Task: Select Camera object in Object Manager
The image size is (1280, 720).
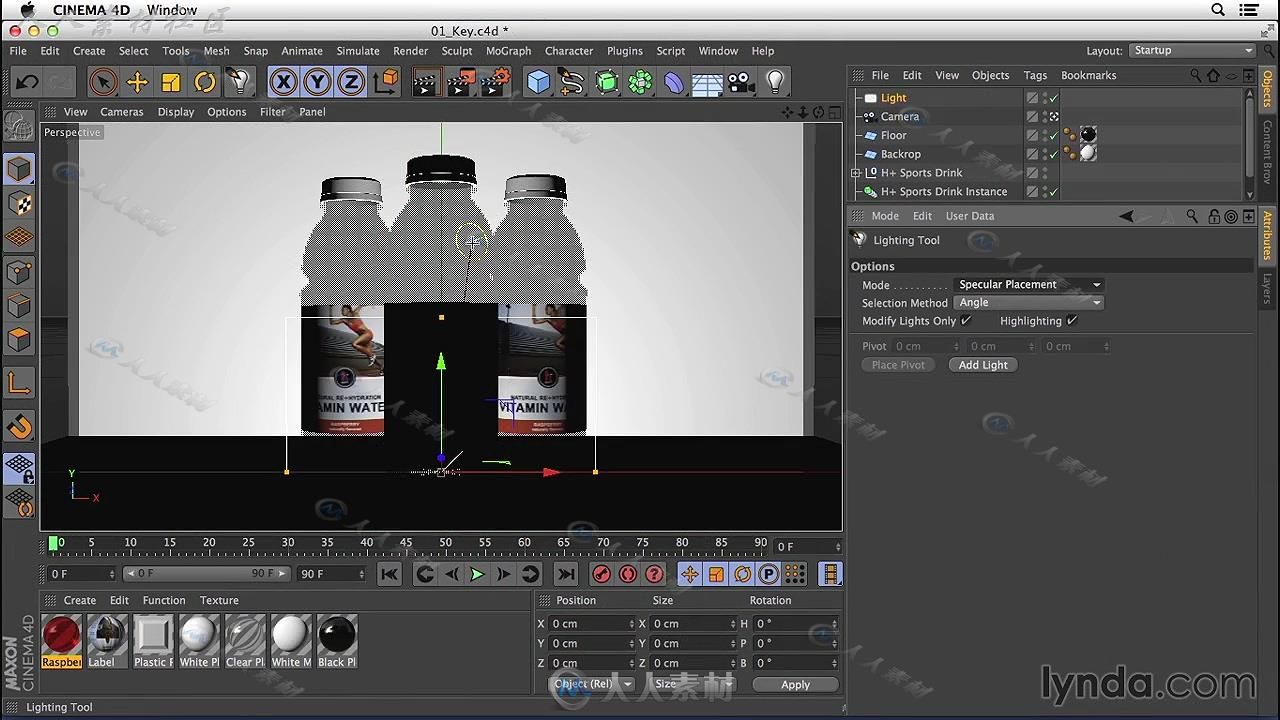Action: 900,117
